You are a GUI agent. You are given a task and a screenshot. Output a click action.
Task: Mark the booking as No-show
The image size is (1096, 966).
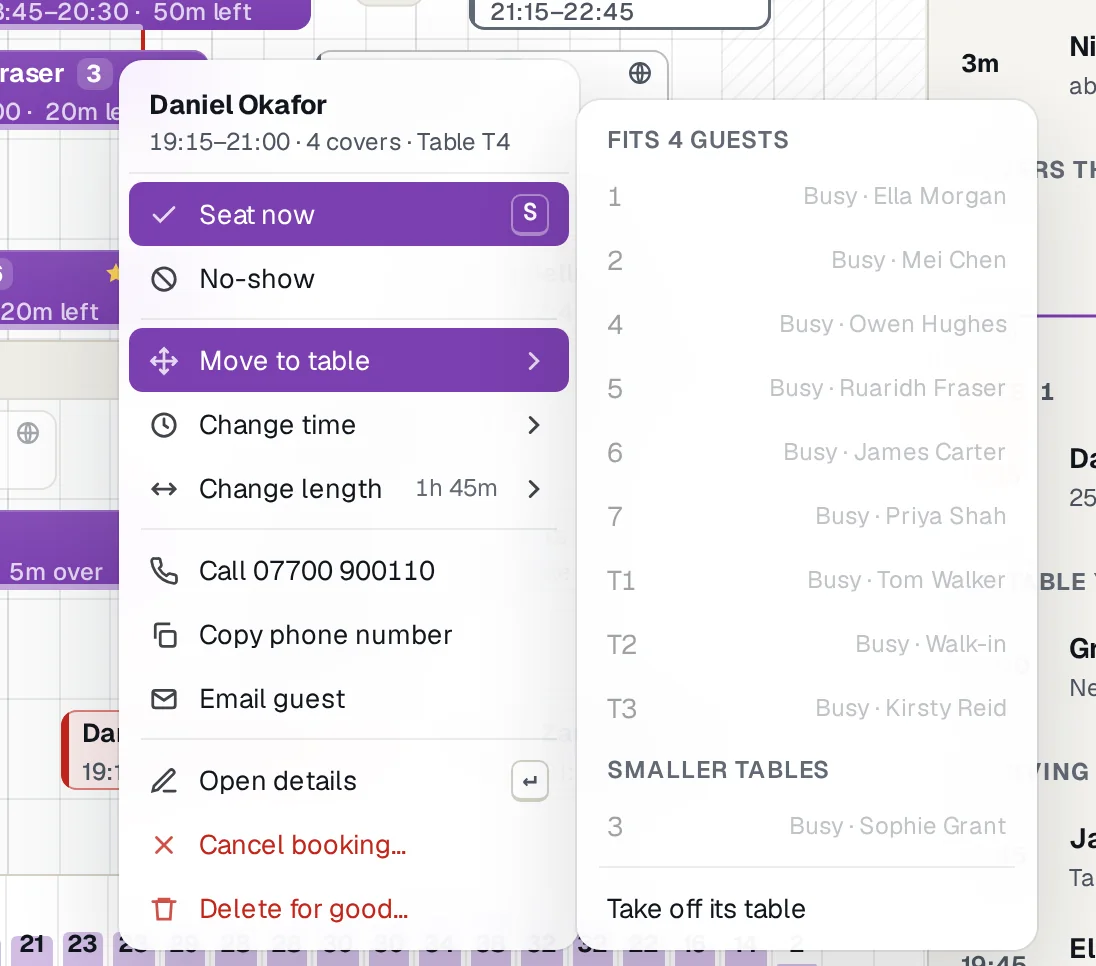point(349,280)
